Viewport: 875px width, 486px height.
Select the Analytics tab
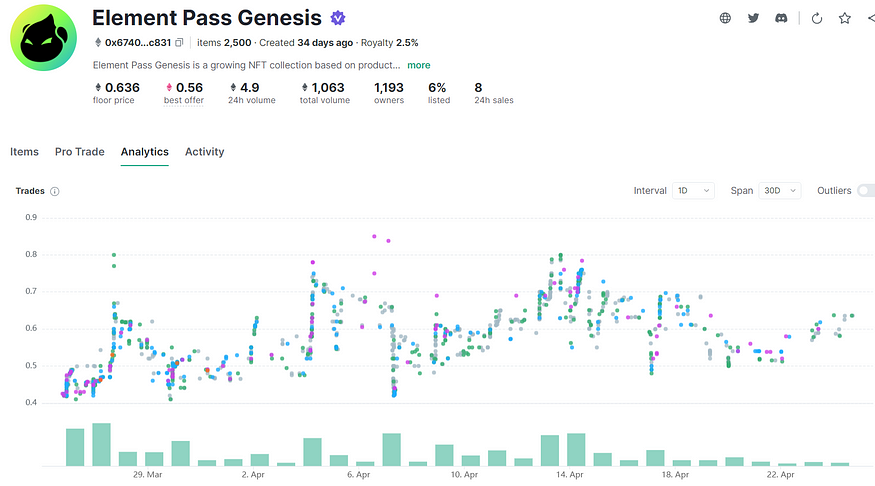pos(144,152)
